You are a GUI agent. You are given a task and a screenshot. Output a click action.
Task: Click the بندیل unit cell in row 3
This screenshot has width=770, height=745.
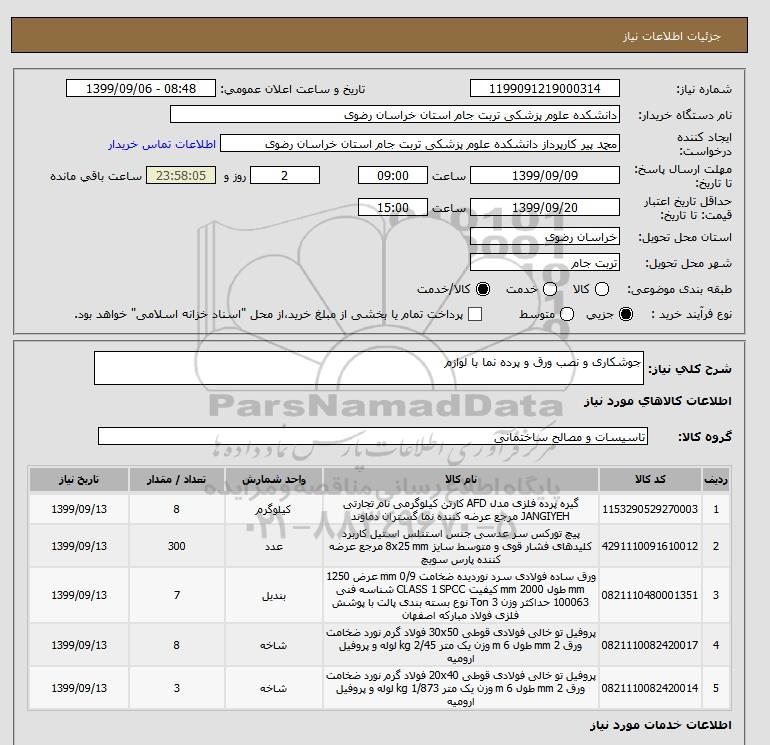click(274, 595)
